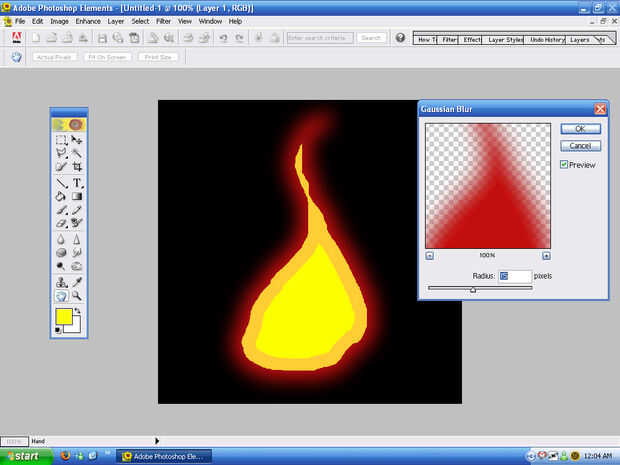This screenshot has height=465, width=620.
Task: Select the Hand tool in the toolbox
Action: (61, 296)
